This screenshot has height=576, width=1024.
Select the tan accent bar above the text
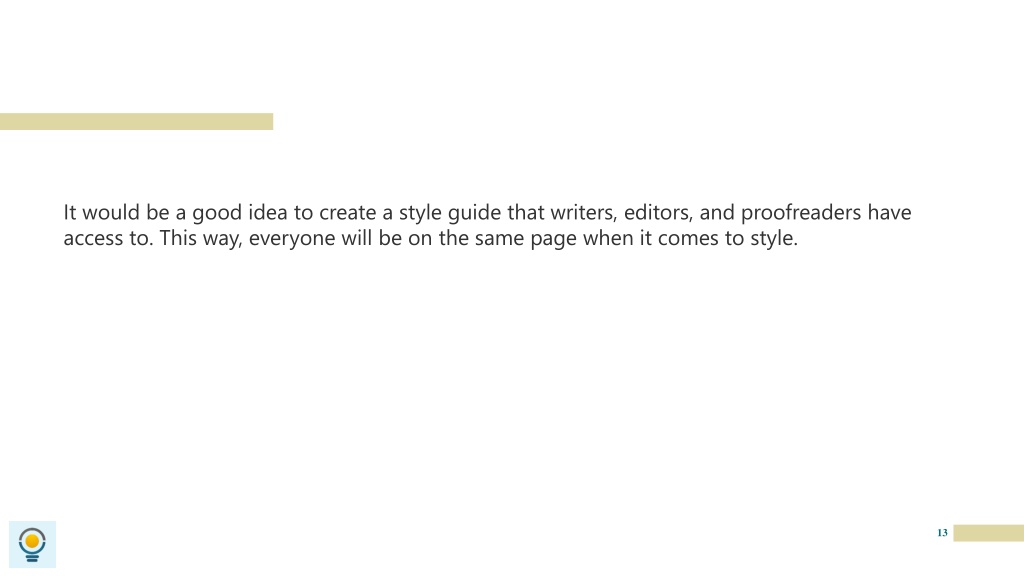click(x=136, y=121)
